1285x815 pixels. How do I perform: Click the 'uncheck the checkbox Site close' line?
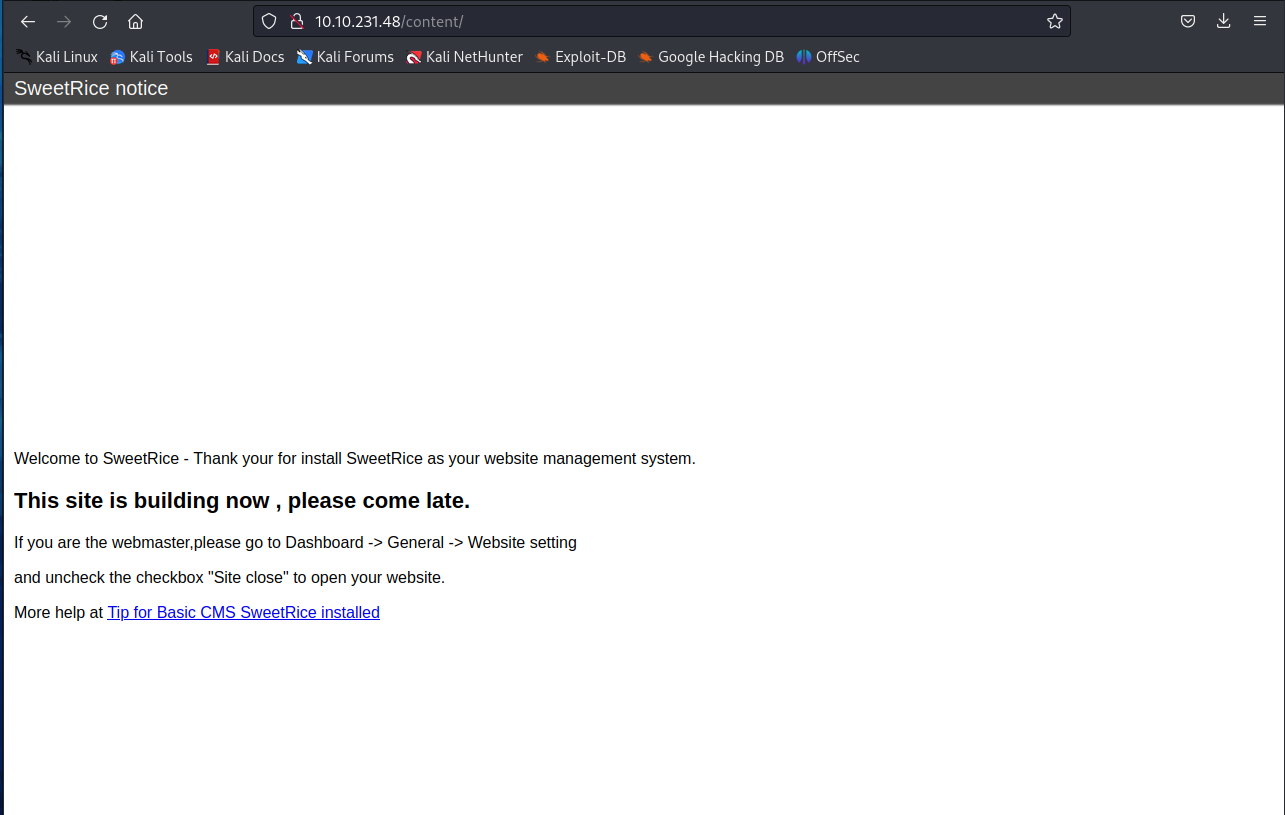[229, 578]
